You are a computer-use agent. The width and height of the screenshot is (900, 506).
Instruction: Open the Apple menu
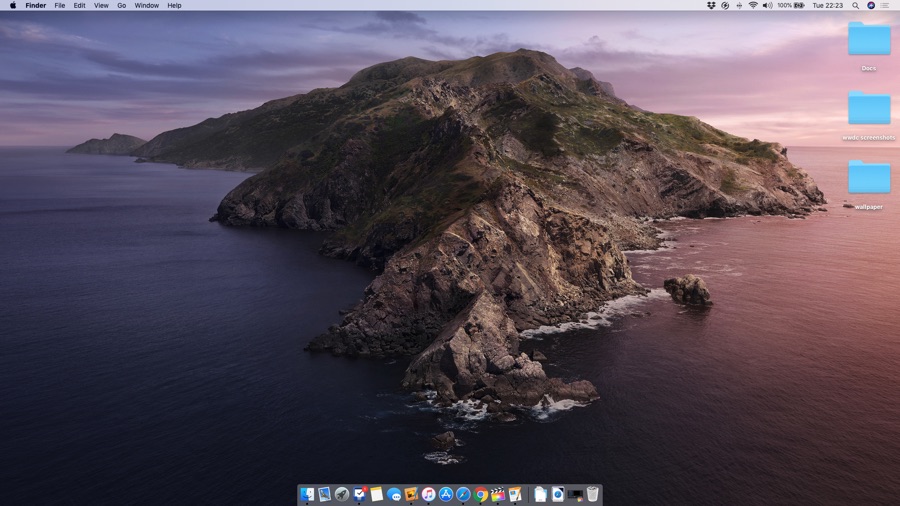coord(13,5)
